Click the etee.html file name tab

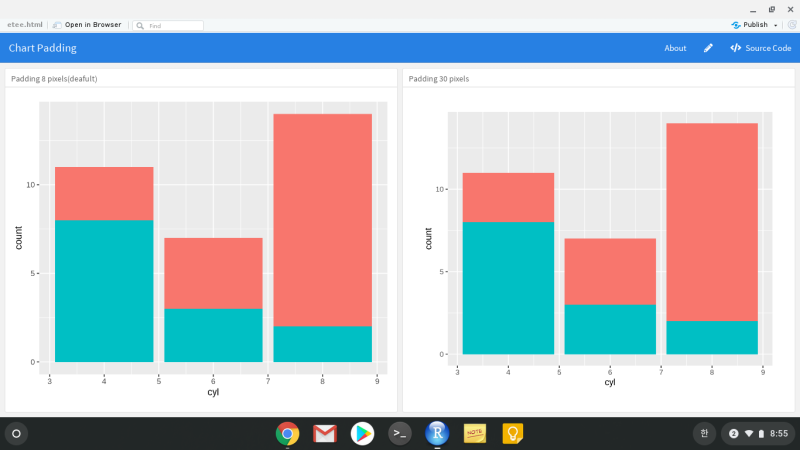point(24,24)
